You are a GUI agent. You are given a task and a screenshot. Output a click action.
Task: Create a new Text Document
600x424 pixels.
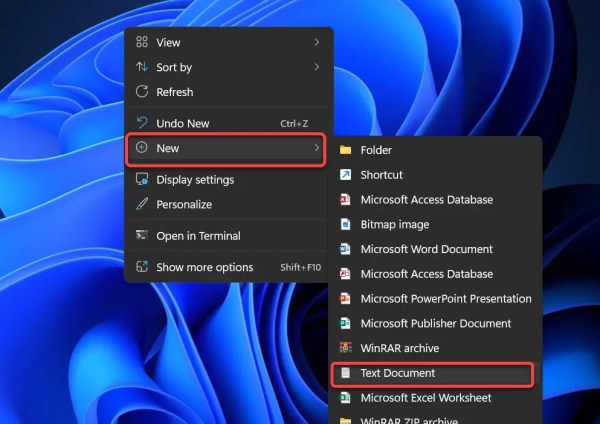pyautogui.click(x=397, y=373)
